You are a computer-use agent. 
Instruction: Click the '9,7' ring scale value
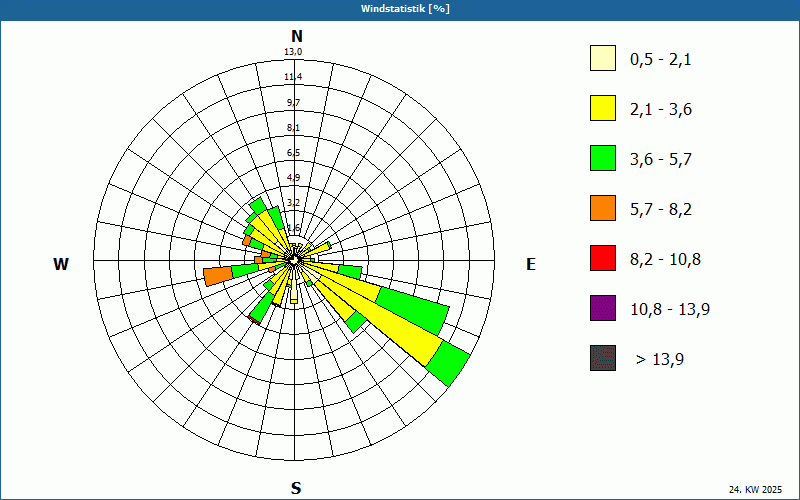[x=293, y=103]
